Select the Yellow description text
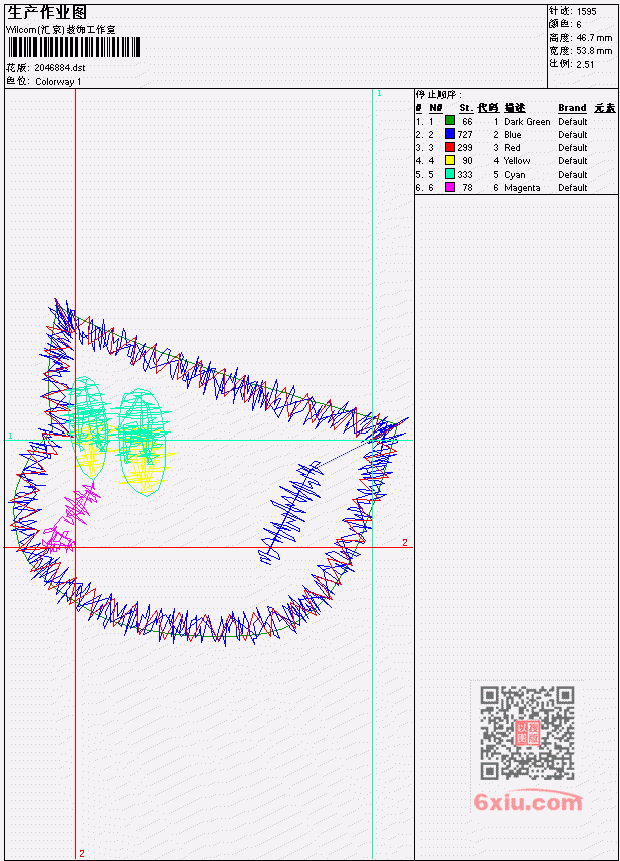Viewport: 620px width, 861px height. 517,161
